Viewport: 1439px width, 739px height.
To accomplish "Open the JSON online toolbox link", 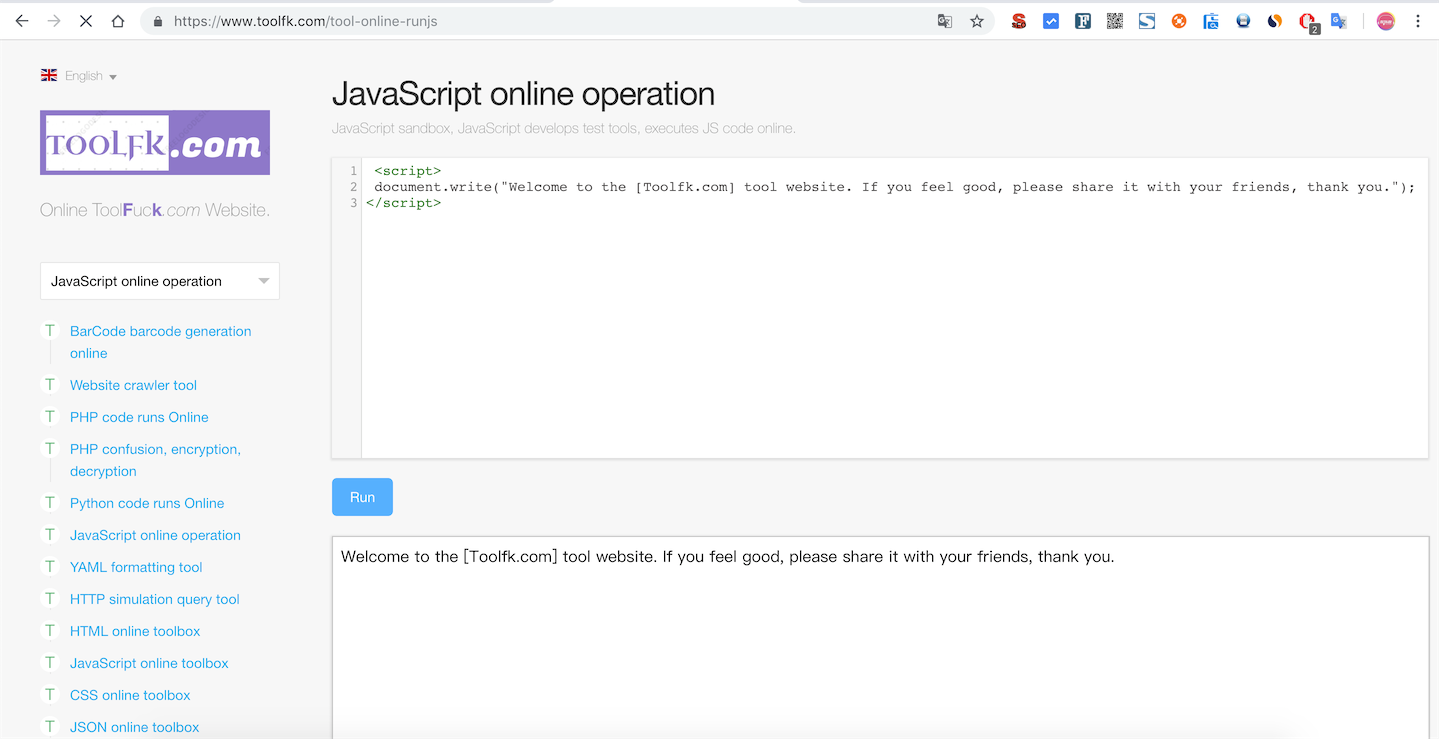I will coord(134,727).
